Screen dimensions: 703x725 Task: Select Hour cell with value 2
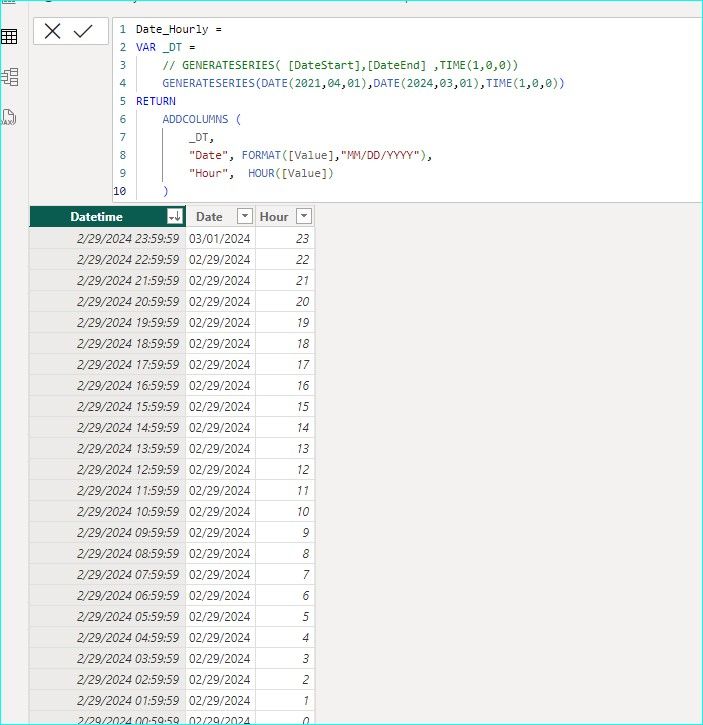pyautogui.click(x=285, y=680)
